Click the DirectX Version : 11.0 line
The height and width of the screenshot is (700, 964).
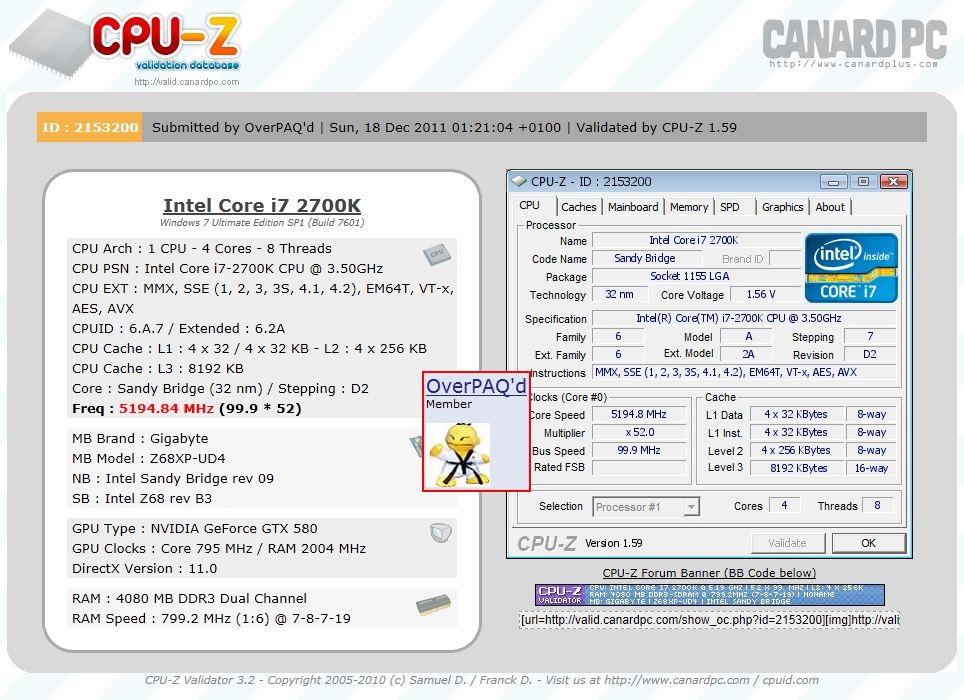click(x=144, y=568)
